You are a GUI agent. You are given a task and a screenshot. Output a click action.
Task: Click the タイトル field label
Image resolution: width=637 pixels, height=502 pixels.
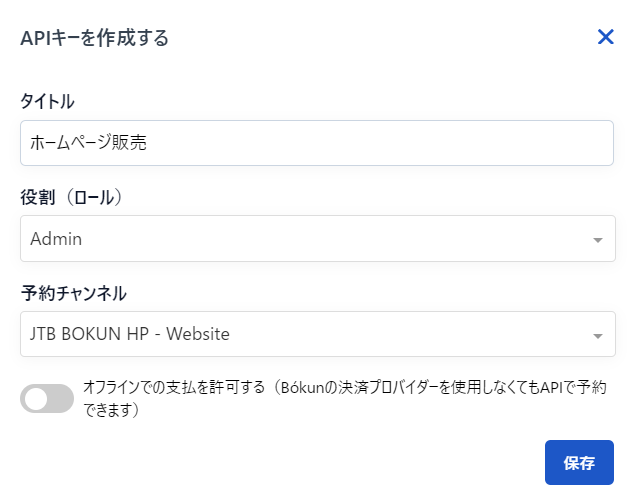(x=47, y=100)
